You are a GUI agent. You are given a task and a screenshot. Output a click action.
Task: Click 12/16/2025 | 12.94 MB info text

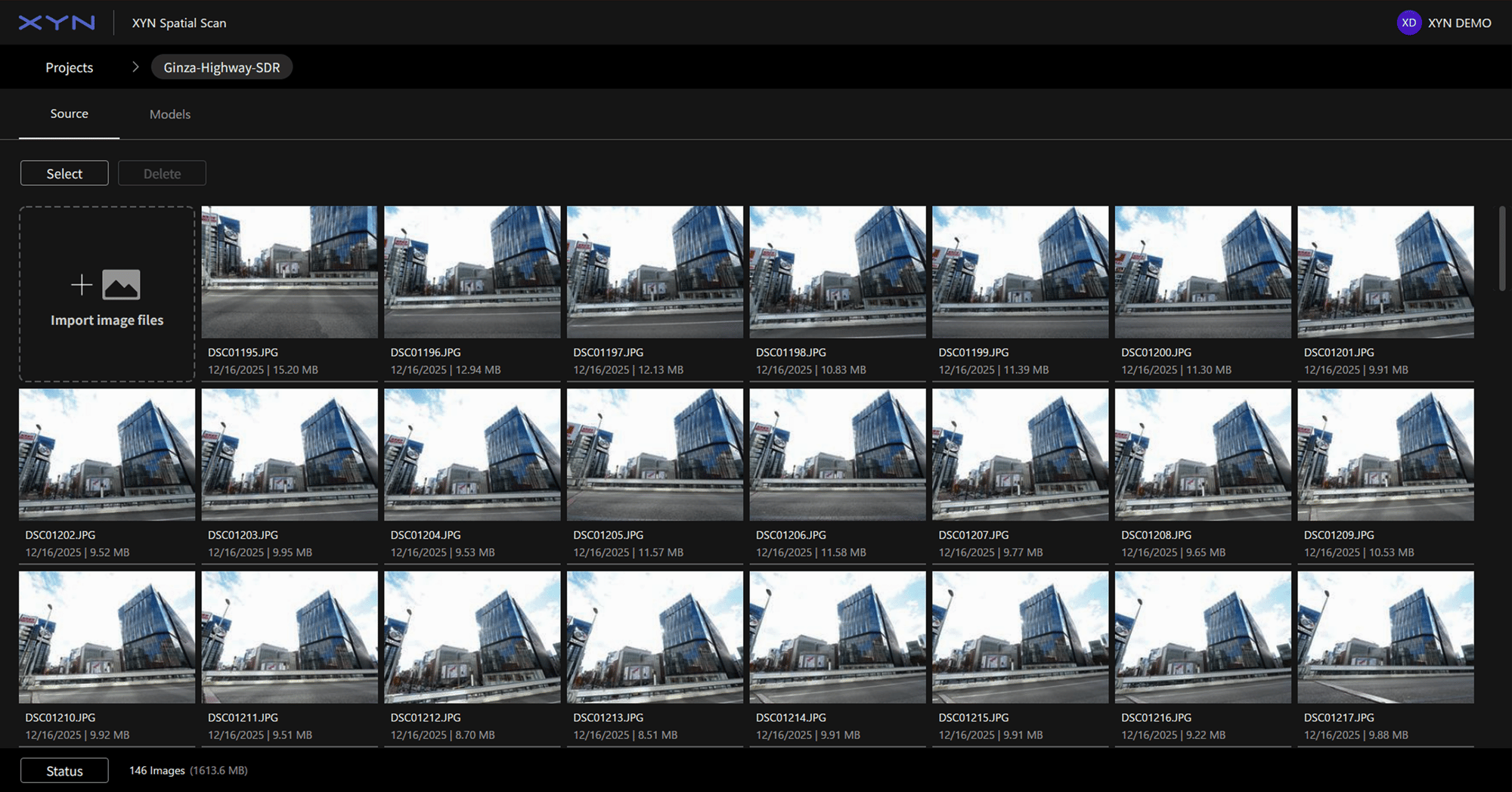446,370
